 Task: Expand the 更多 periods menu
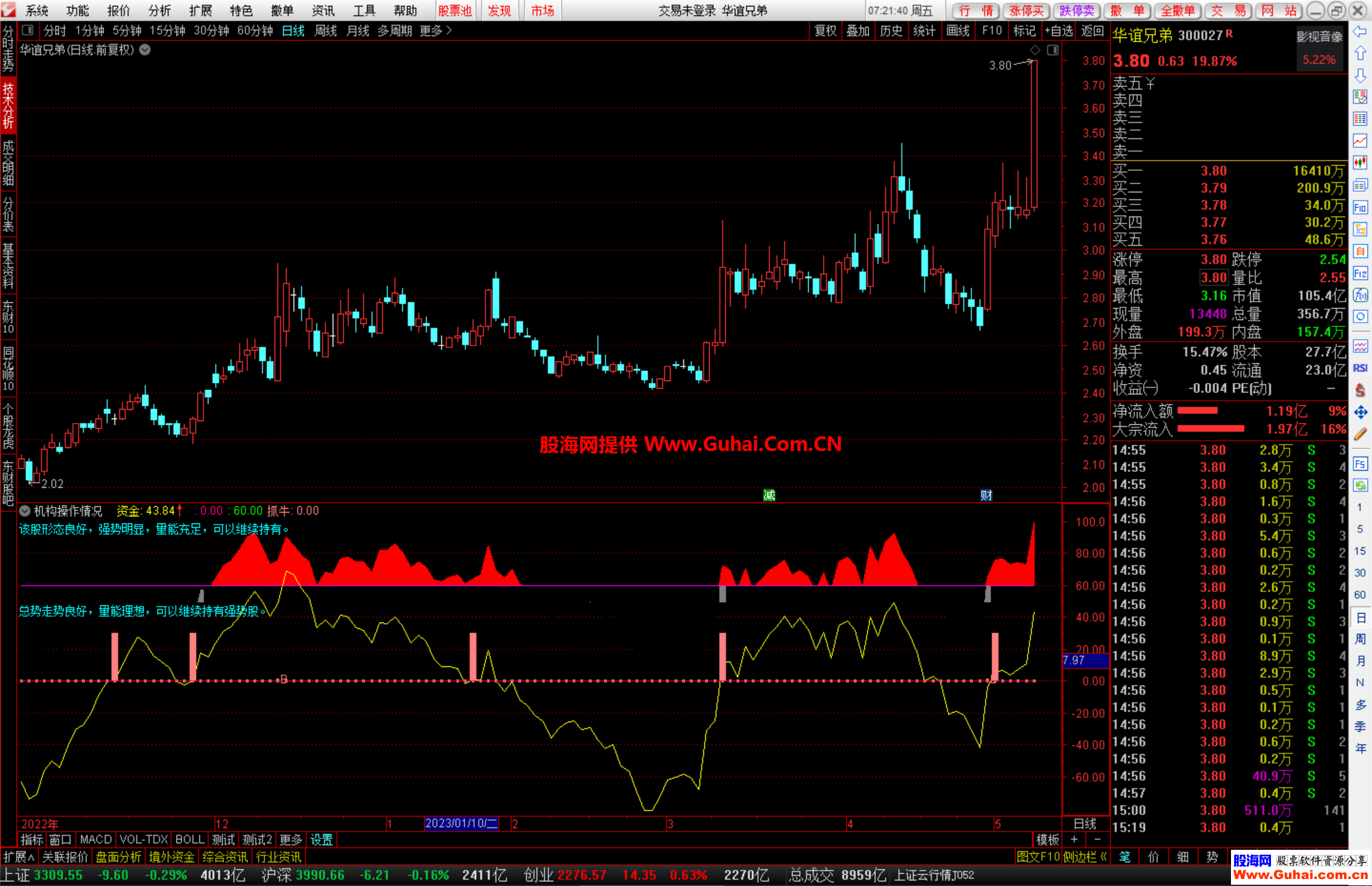tap(436, 30)
